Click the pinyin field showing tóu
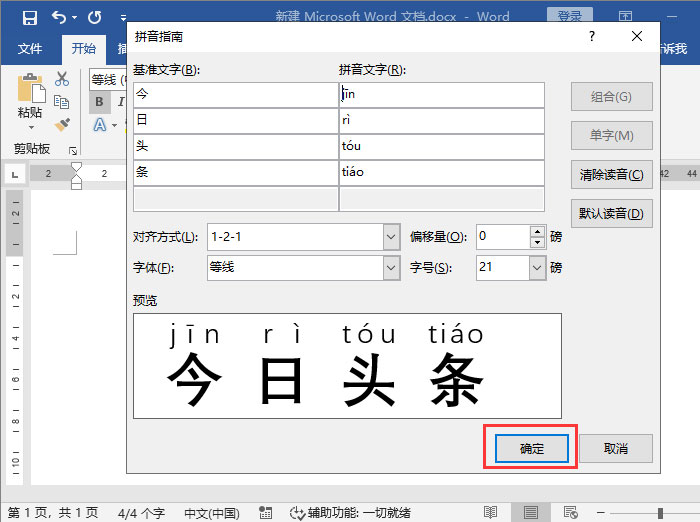The width and height of the screenshot is (700, 522). [442, 146]
